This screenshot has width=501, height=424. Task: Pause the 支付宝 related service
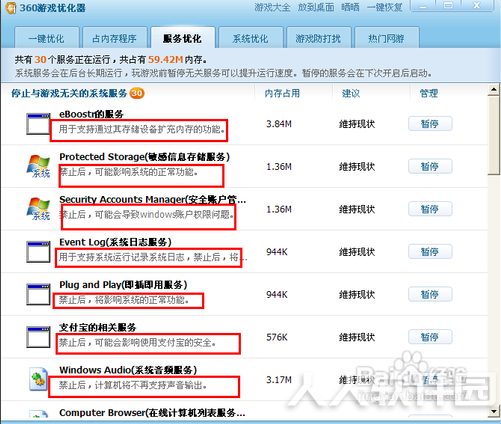(430, 337)
